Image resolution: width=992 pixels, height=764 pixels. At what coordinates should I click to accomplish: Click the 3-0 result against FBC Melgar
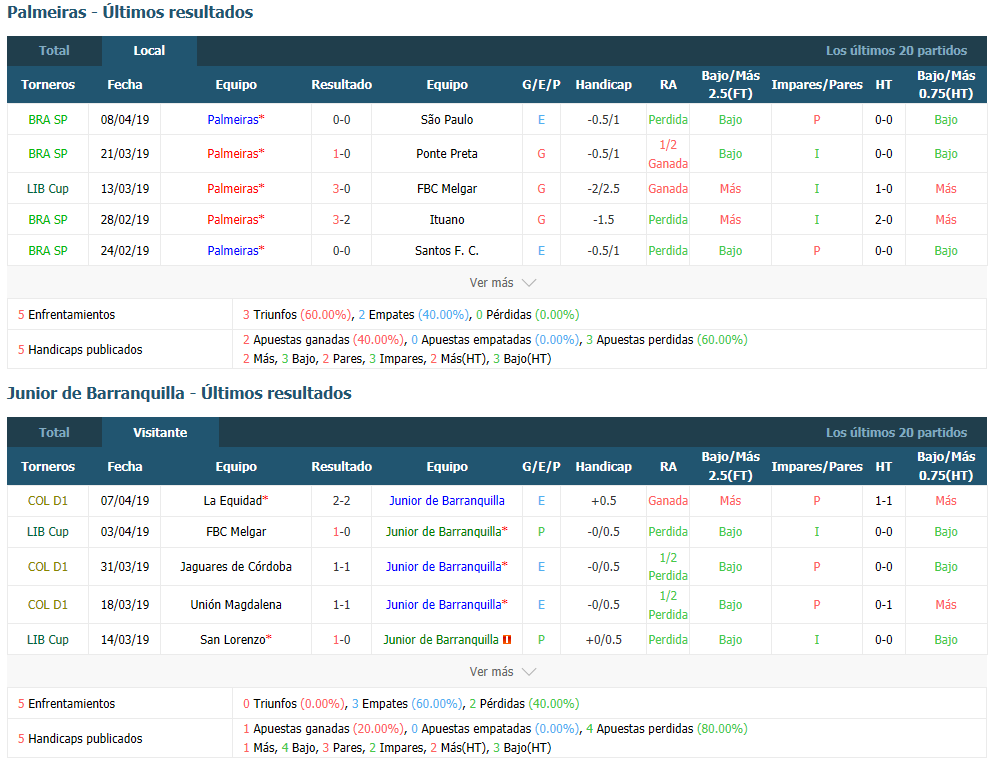tap(342, 188)
